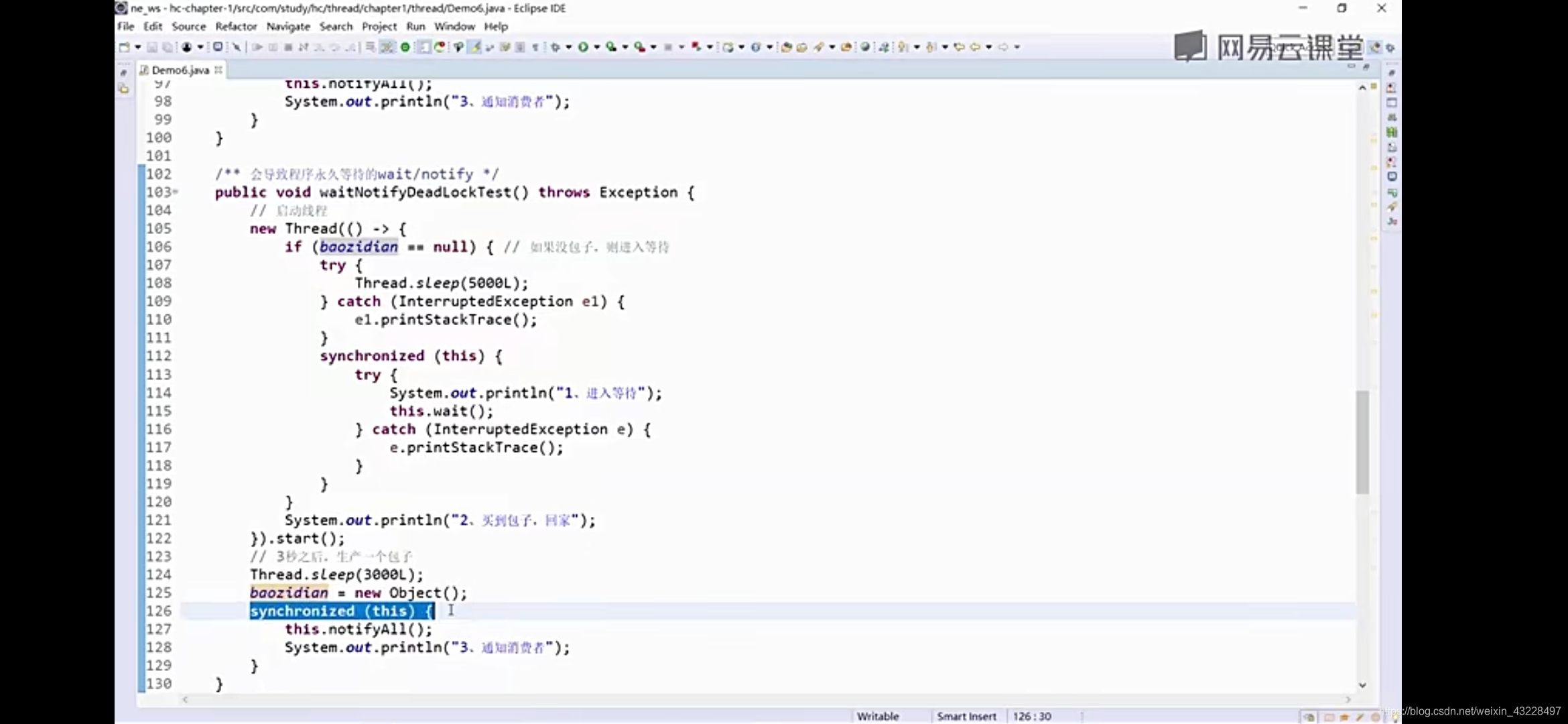Restore the Package Explorer icon in left sidebar
This screenshot has height=724, width=1568.
click(x=124, y=88)
